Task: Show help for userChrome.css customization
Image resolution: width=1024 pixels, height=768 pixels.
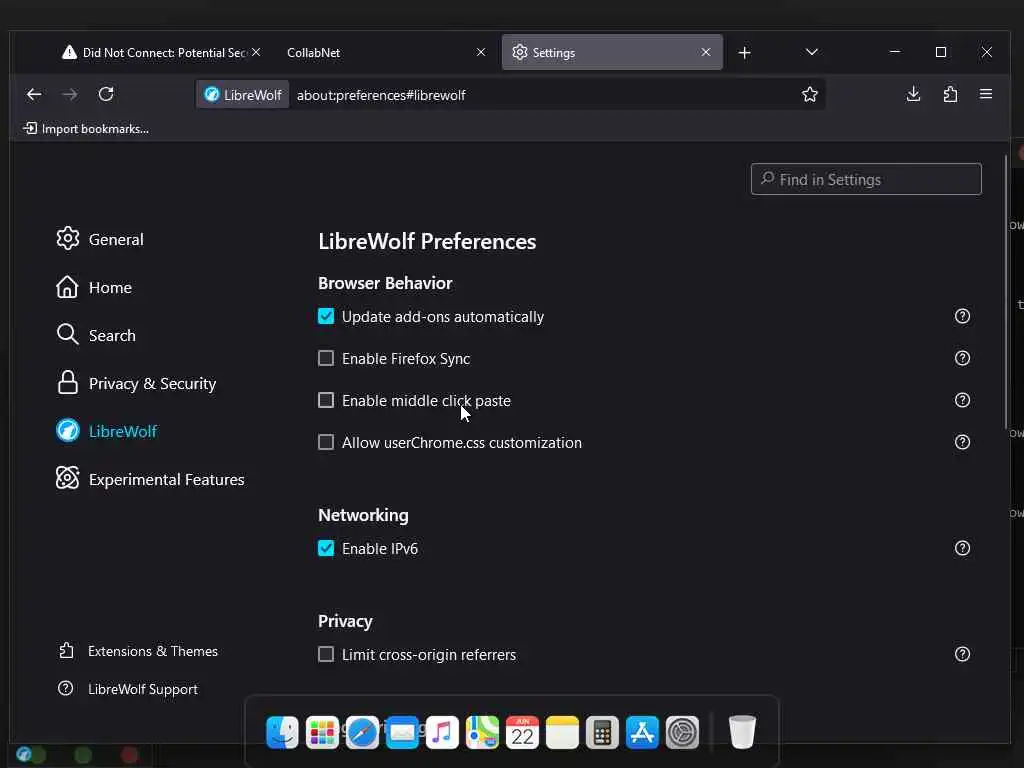Action: point(962,442)
